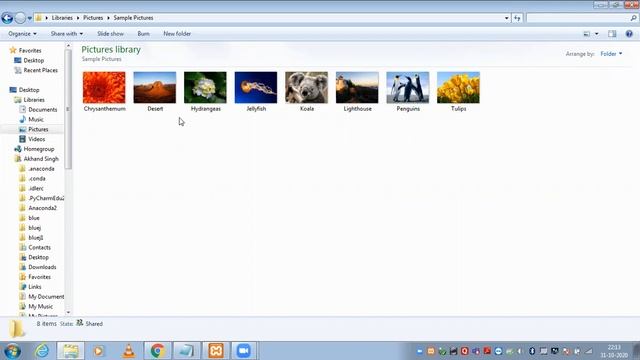Open the My Music folder in the tree

40,306
